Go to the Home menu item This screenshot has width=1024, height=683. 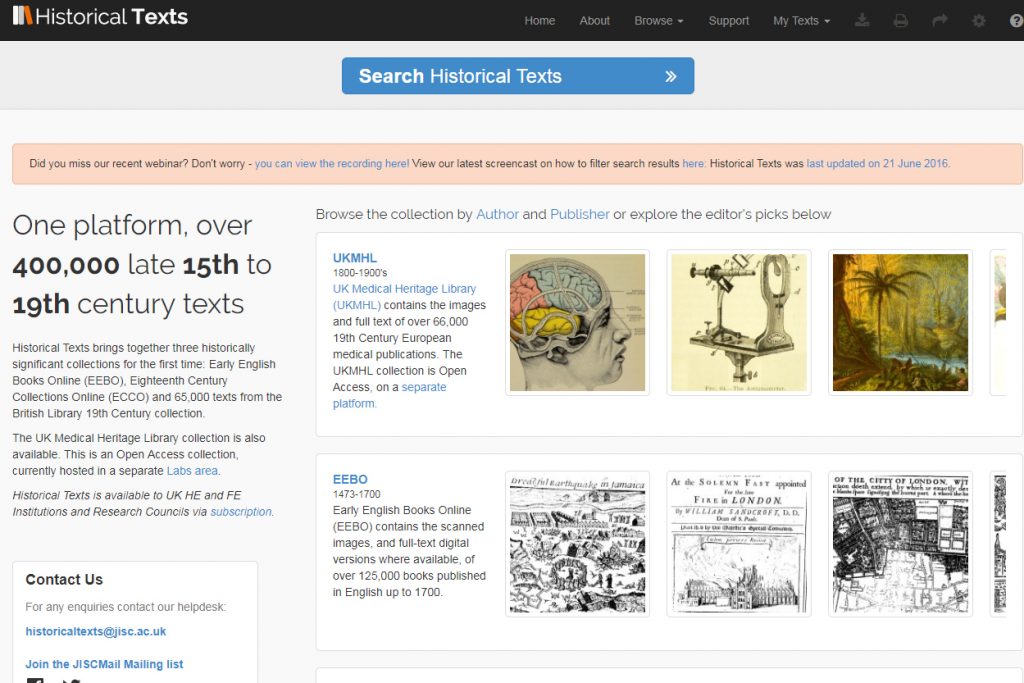[x=539, y=21]
